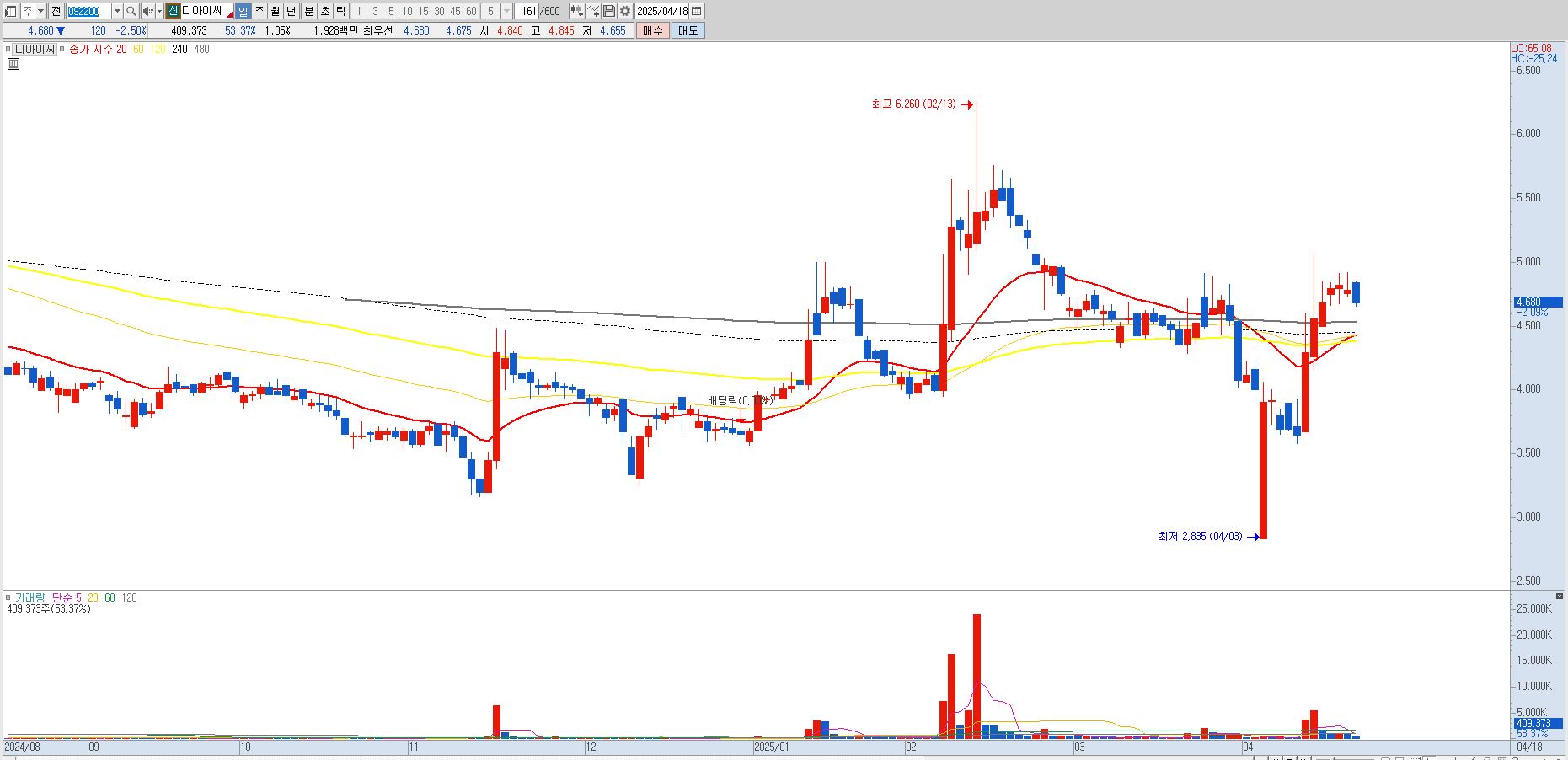Click the 주 box at toolbar left
Screen dimensions: 1568x760
click(27, 11)
